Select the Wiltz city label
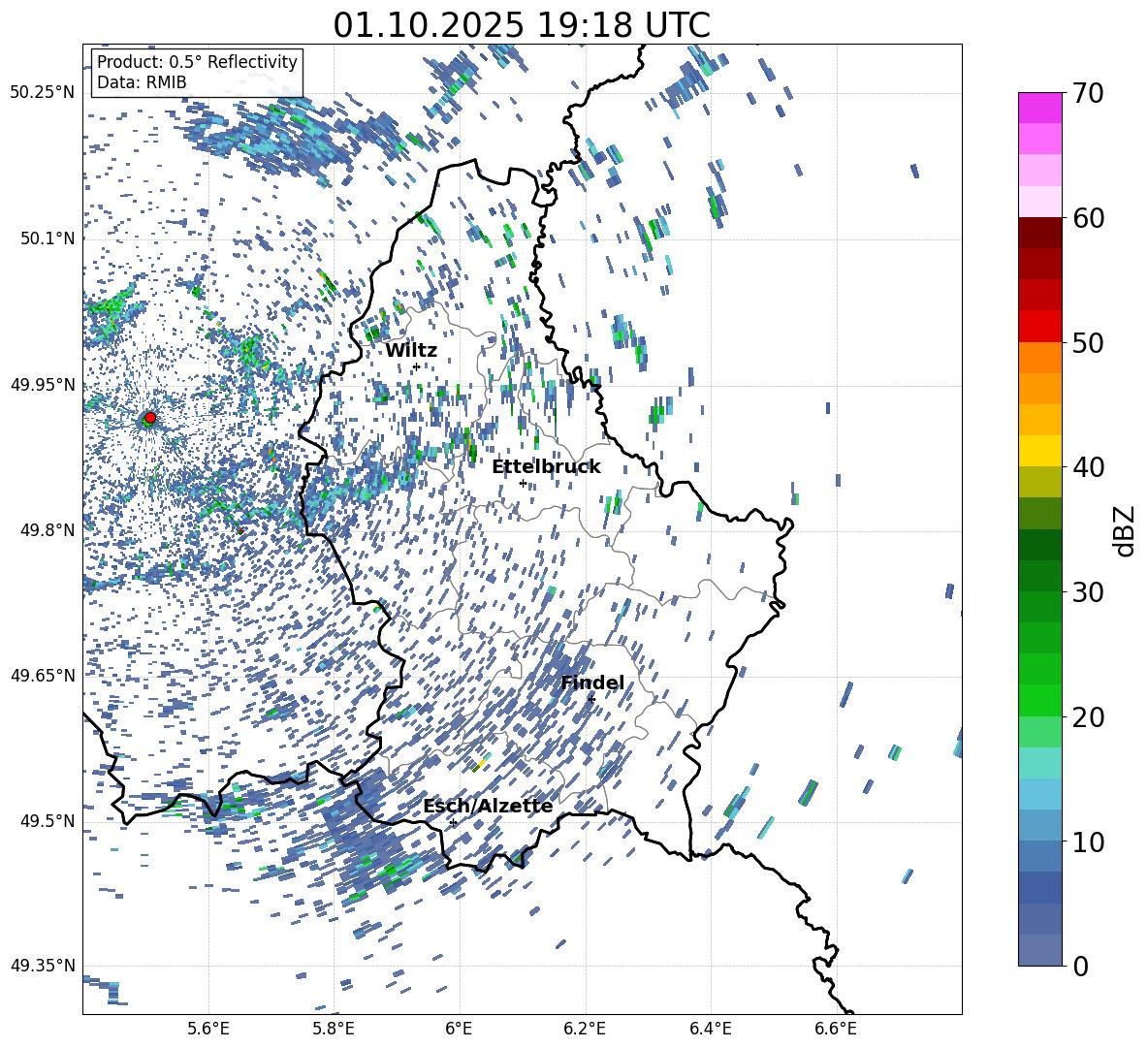The image size is (1148, 1048). (411, 351)
